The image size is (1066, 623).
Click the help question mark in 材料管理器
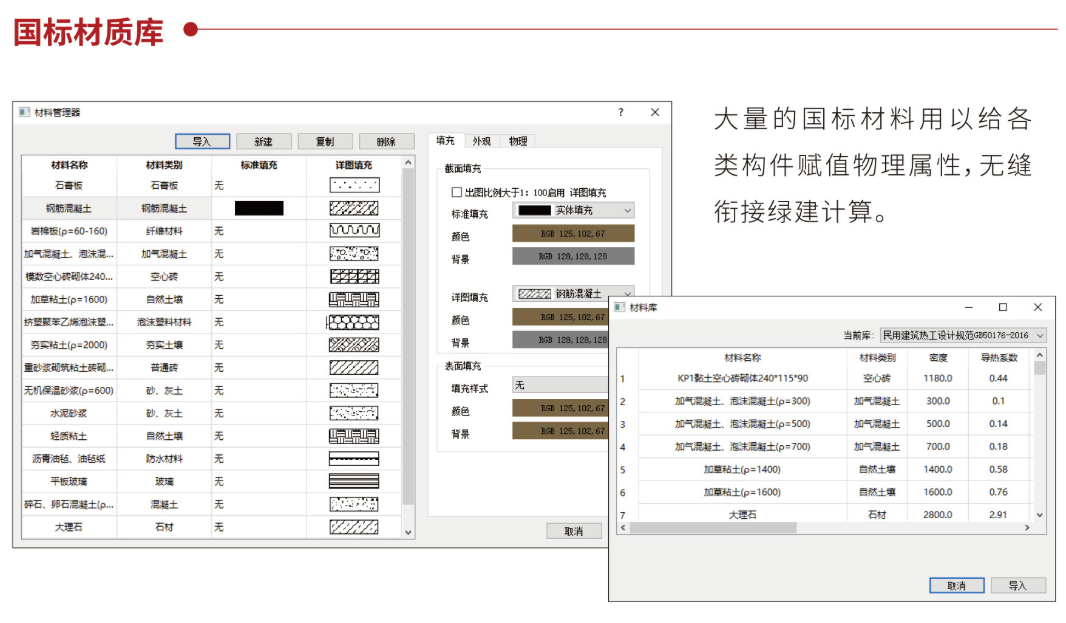(620, 113)
